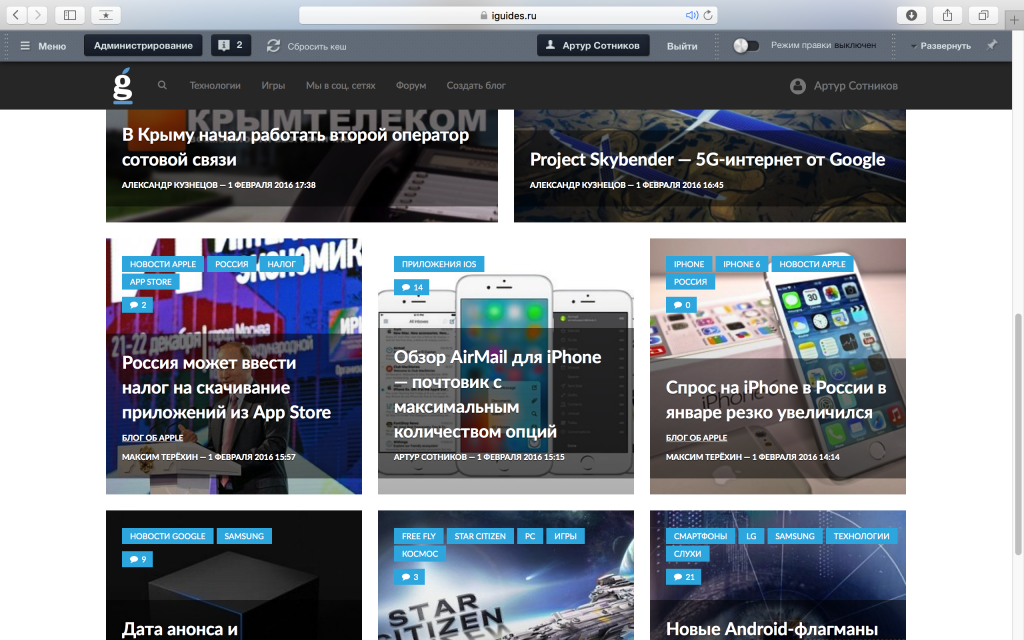Screen dimensions: 1024x640
Task: Open the Администрирование panel
Action: tap(143, 45)
